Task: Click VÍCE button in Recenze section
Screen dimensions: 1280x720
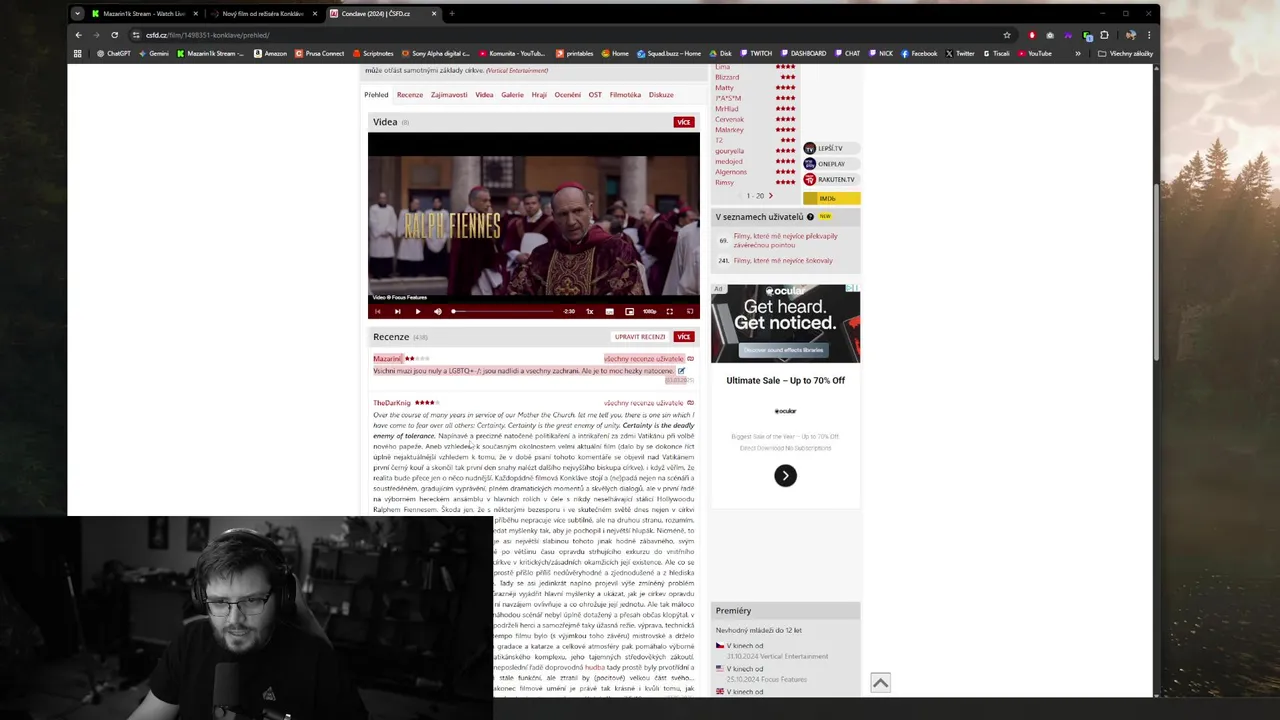Action: pyautogui.click(x=684, y=337)
